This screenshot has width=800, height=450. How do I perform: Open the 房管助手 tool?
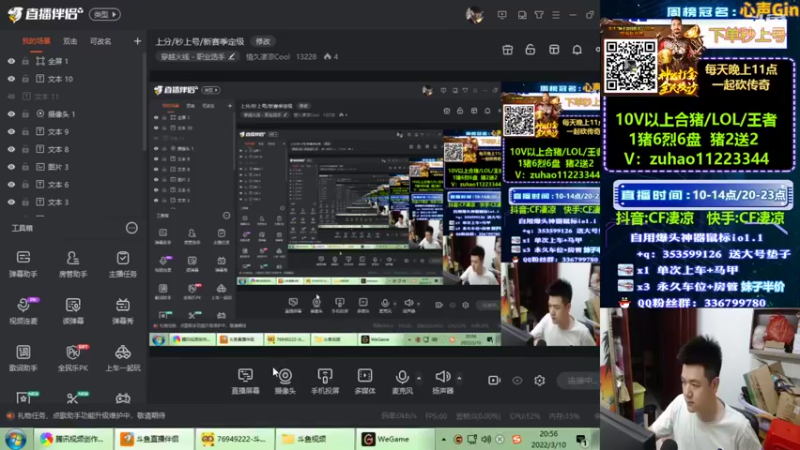tap(72, 264)
